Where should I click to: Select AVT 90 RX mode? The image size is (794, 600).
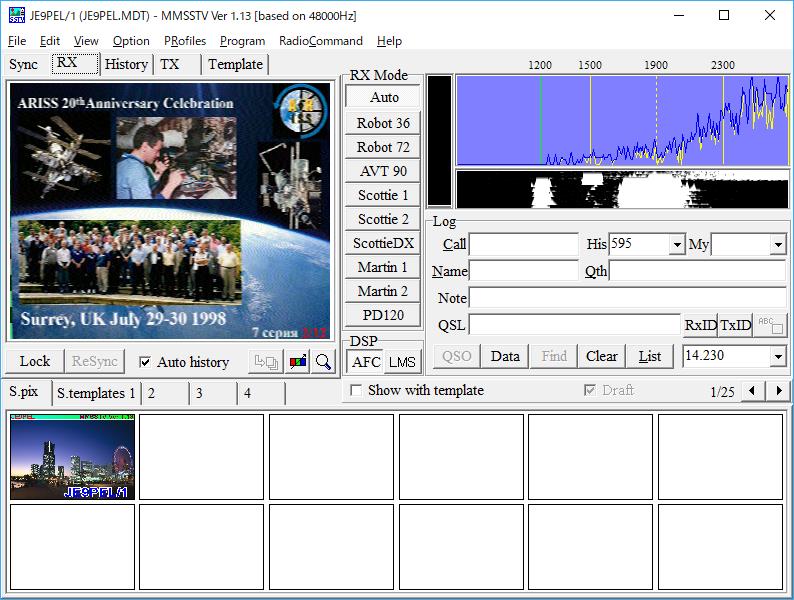383,171
